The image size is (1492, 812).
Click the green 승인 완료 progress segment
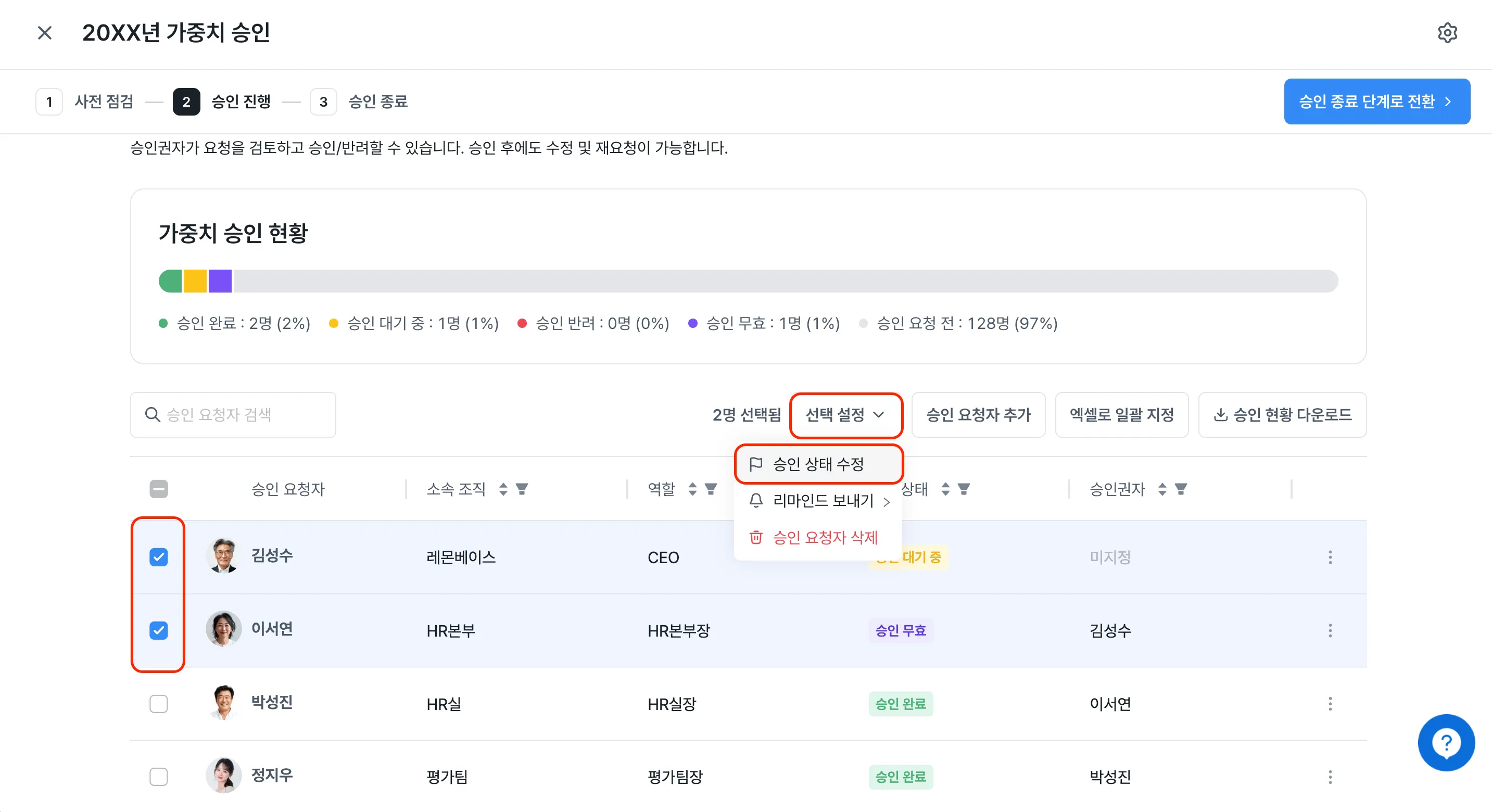coord(170,281)
